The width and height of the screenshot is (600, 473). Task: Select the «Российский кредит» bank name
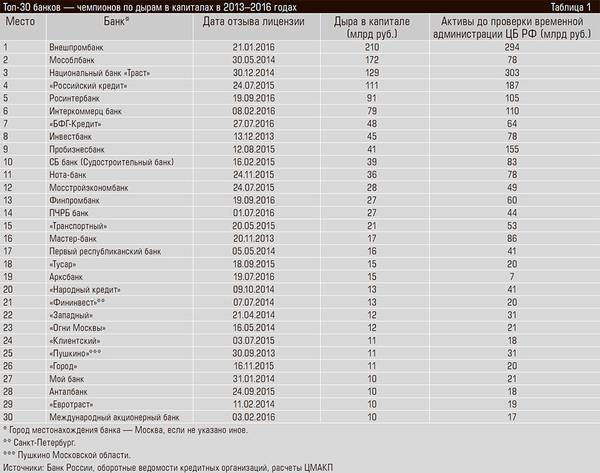(x=88, y=86)
